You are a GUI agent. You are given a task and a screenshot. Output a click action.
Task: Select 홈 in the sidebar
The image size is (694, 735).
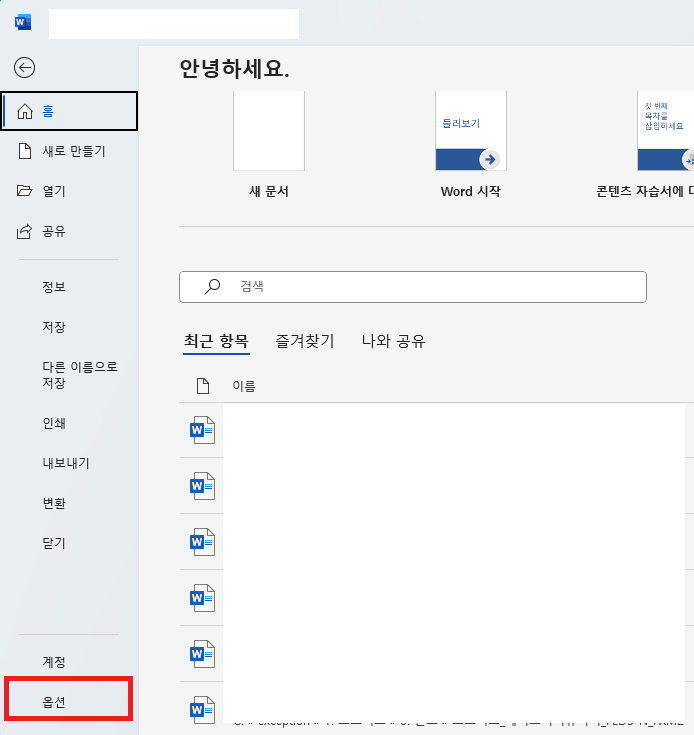tap(69, 111)
